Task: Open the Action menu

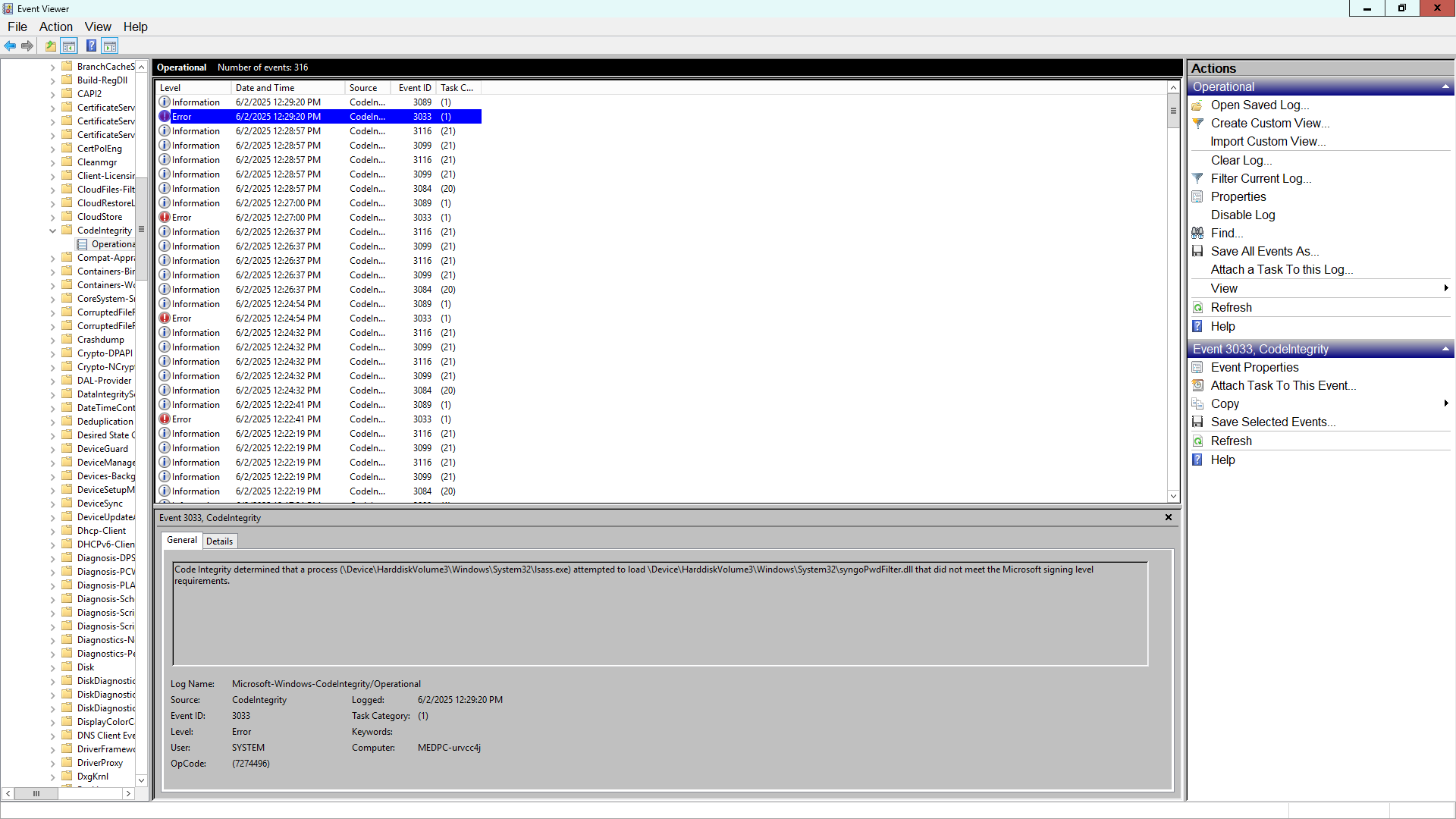Action: pyautogui.click(x=55, y=27)
